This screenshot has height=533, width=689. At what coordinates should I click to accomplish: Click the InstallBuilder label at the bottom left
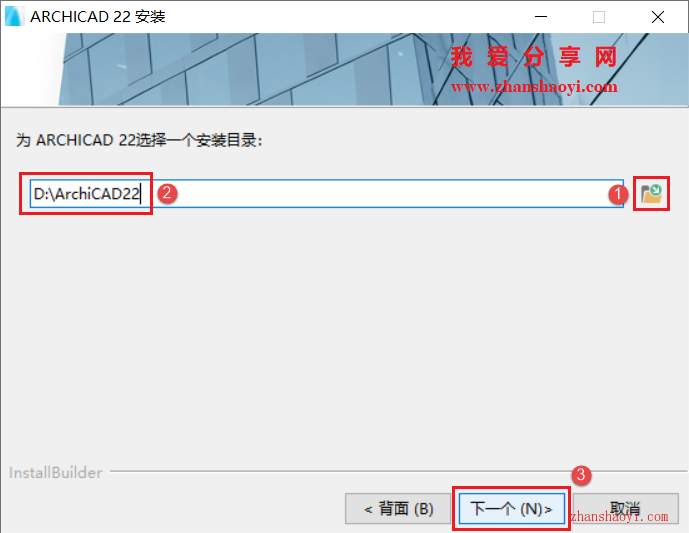click(x=55, y=473)
